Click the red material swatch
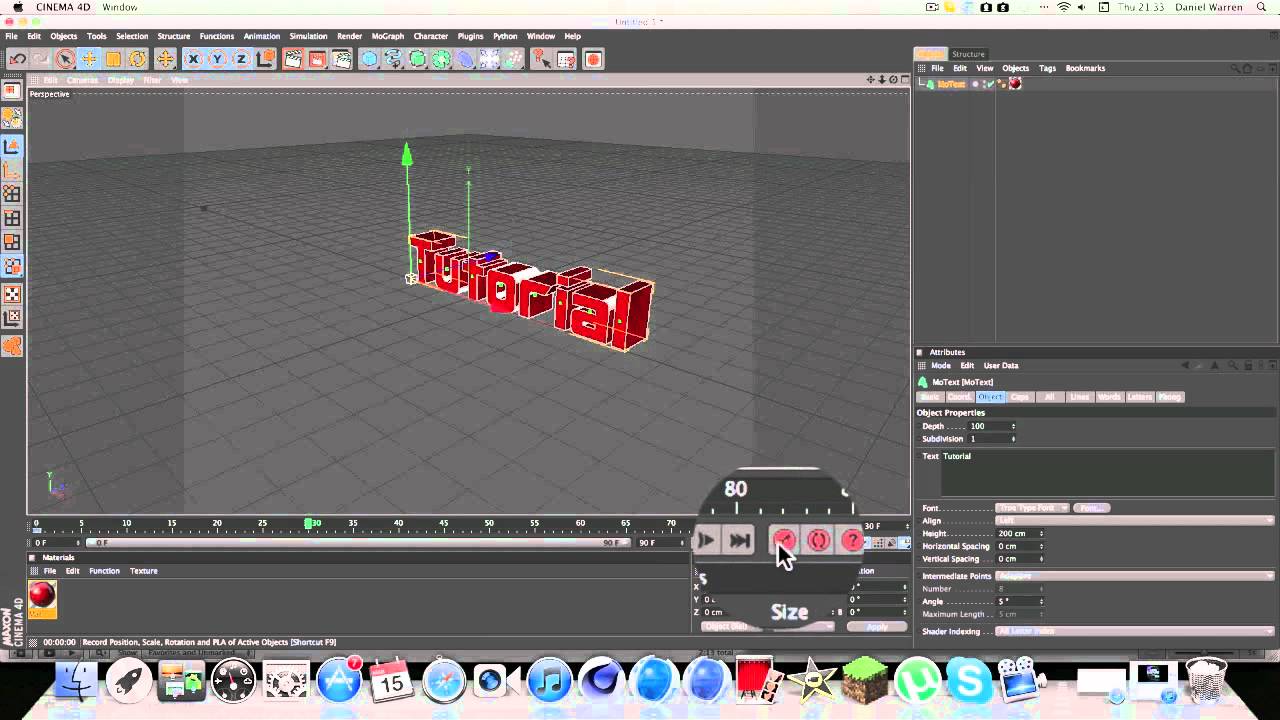This screenshot has height=720, width=1280. point(42,595)
